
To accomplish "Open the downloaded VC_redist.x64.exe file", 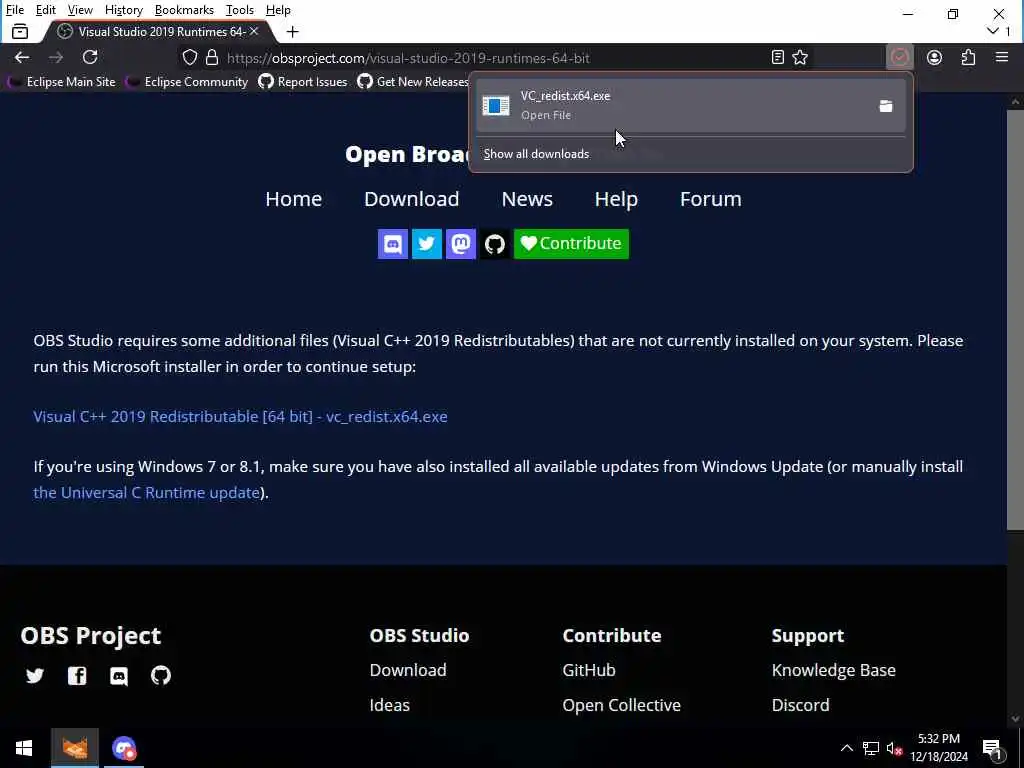I will [x=673, y=105].
